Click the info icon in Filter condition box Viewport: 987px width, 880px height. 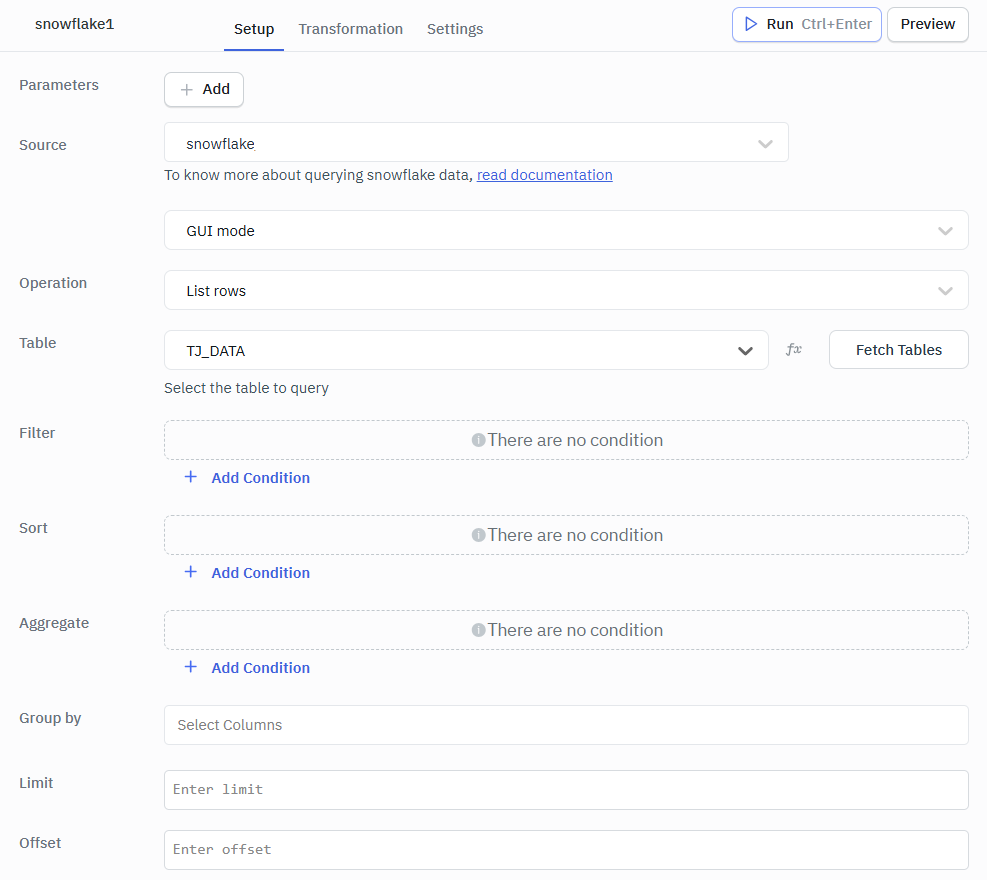tap(478, 440)
